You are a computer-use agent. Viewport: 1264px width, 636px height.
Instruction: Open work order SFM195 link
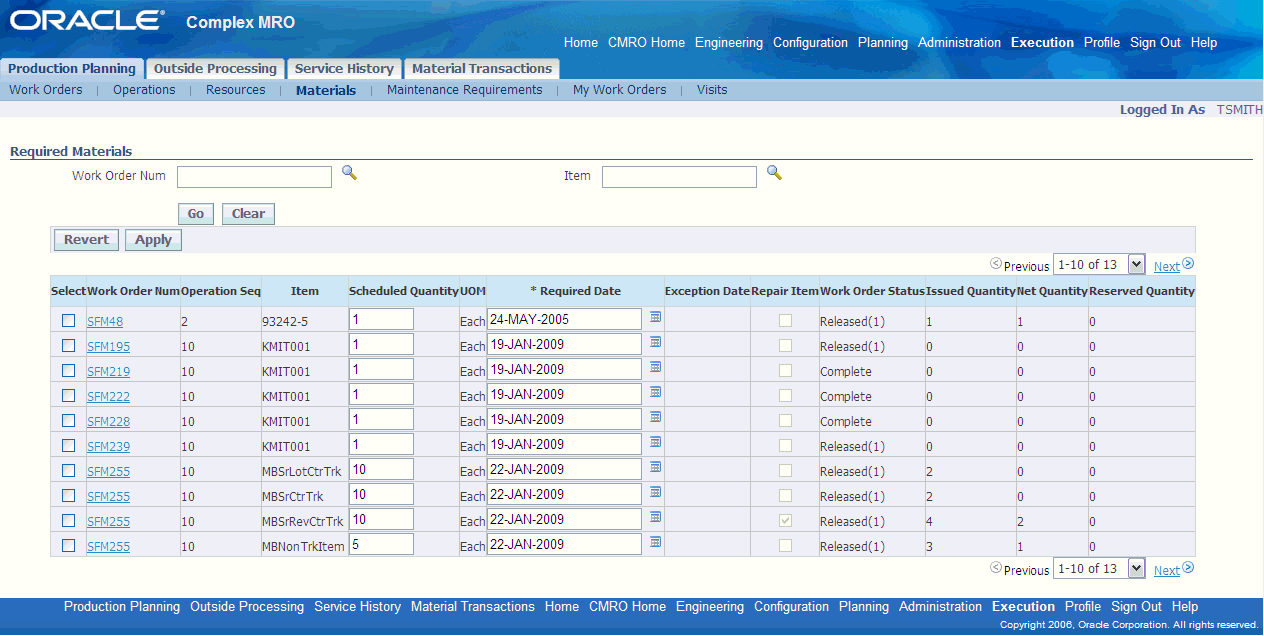tap(108, 347)
